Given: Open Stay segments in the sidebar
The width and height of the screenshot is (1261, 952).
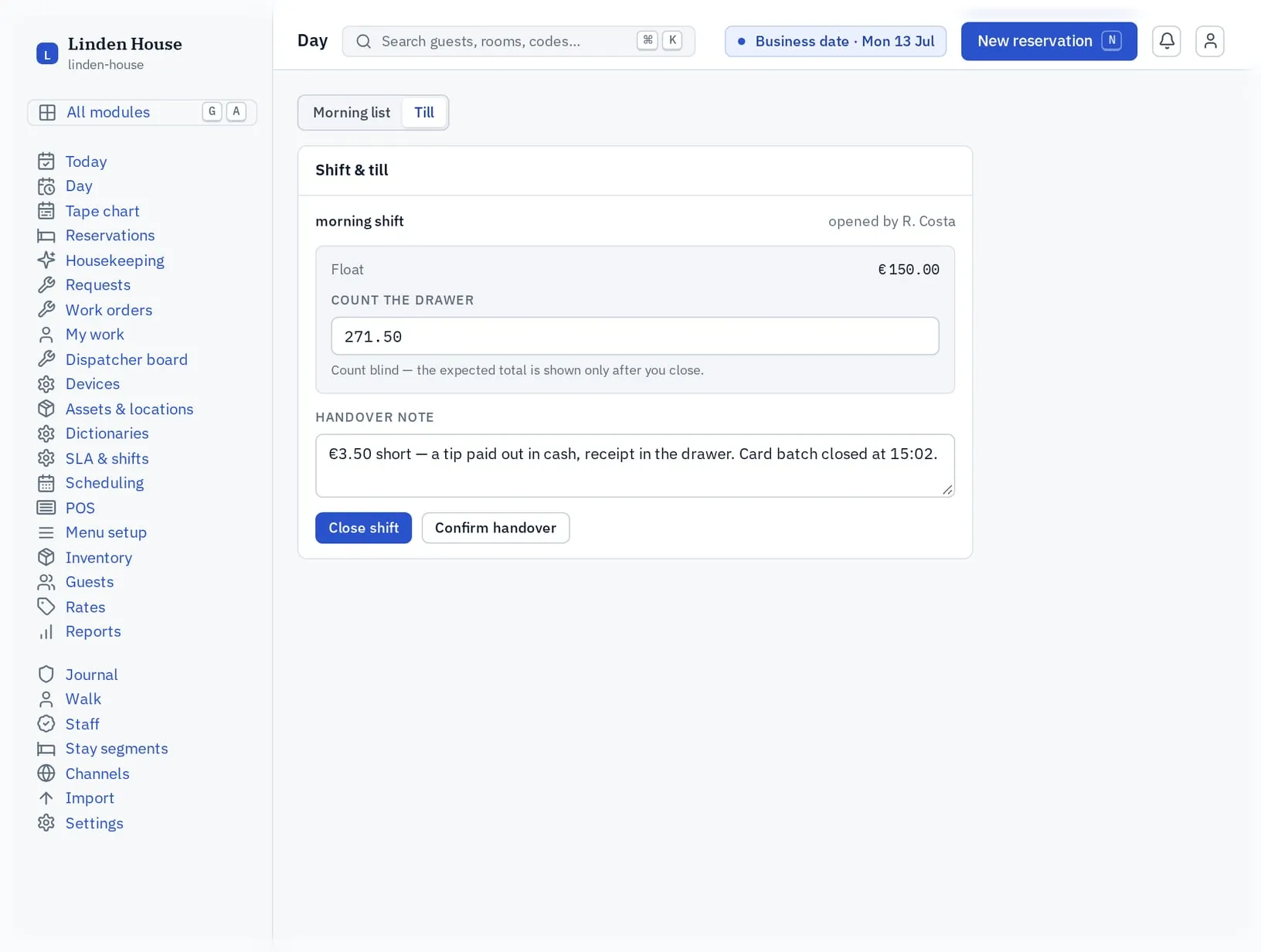Looking at the screenshot, I should (x=117, y=749).
